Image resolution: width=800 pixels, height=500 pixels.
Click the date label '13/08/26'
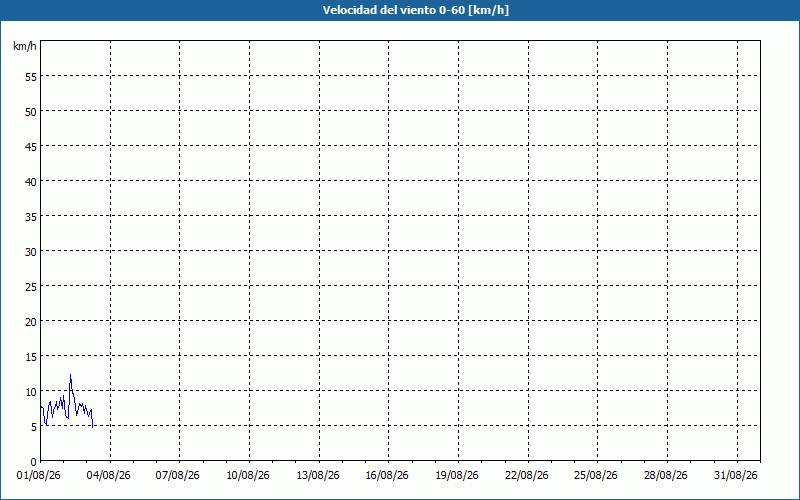point(318,476)
